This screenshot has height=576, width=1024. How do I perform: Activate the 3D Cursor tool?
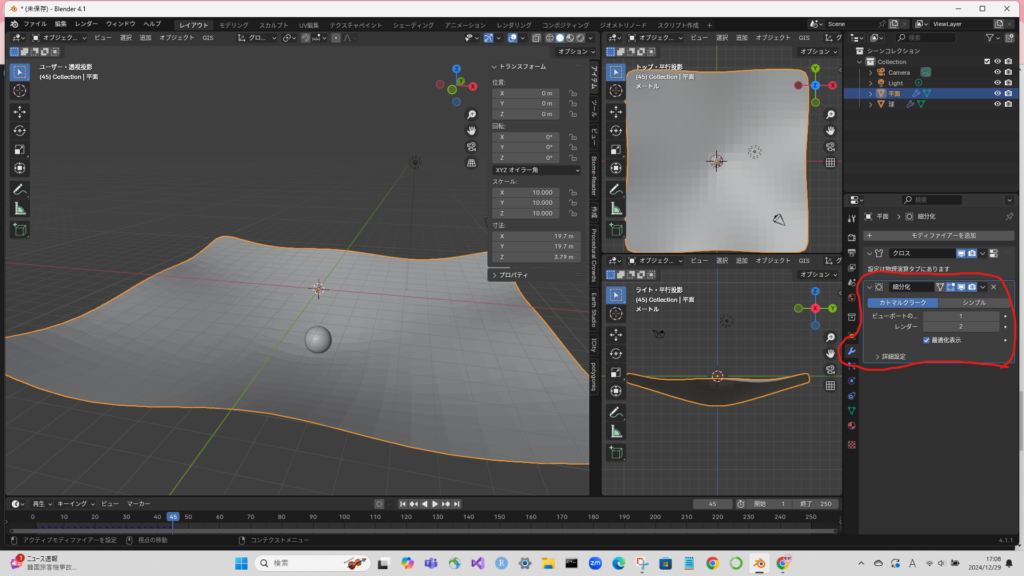pyautogui.click(x=20, y=91)
